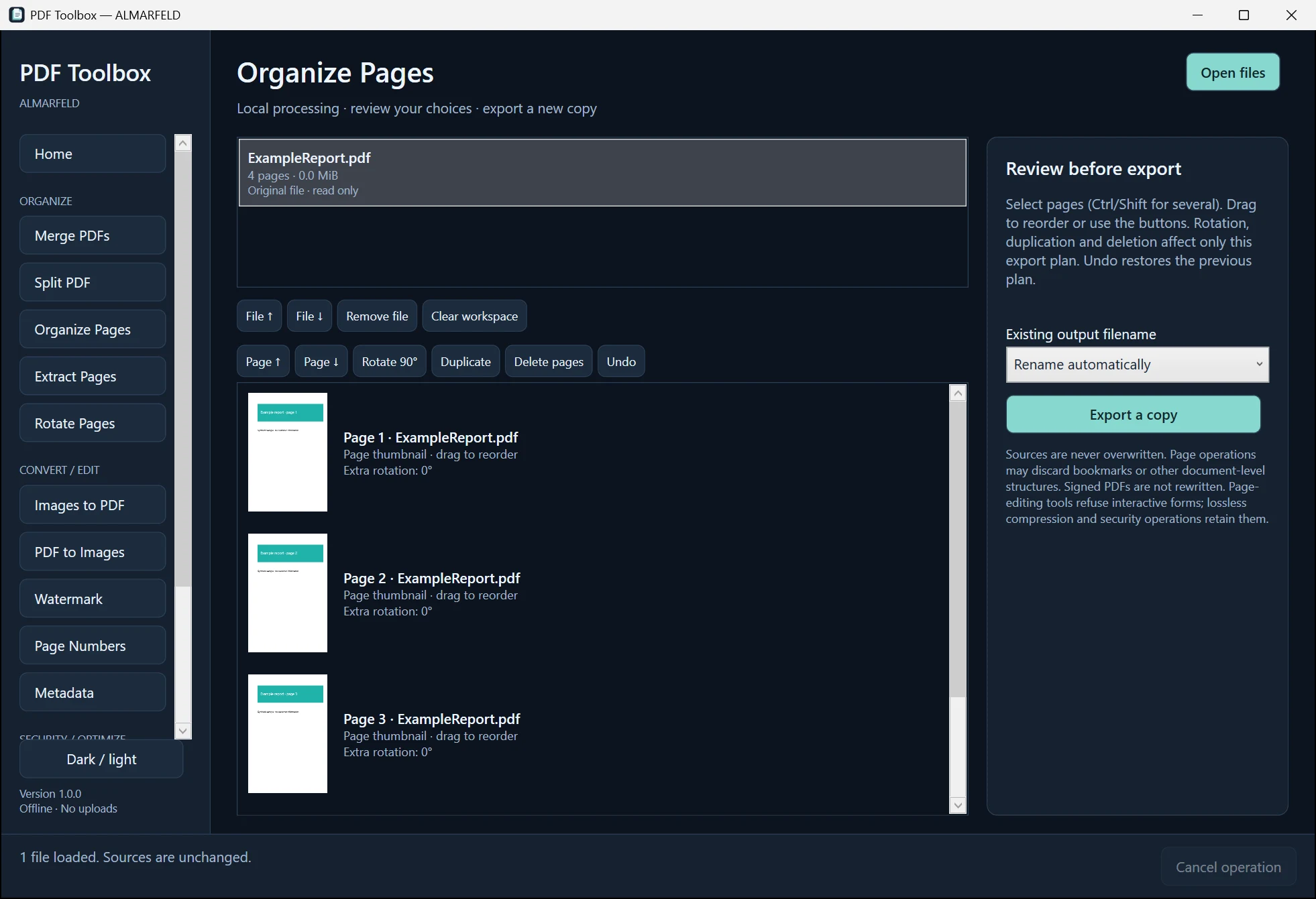Click Export a copy button

1133,414
